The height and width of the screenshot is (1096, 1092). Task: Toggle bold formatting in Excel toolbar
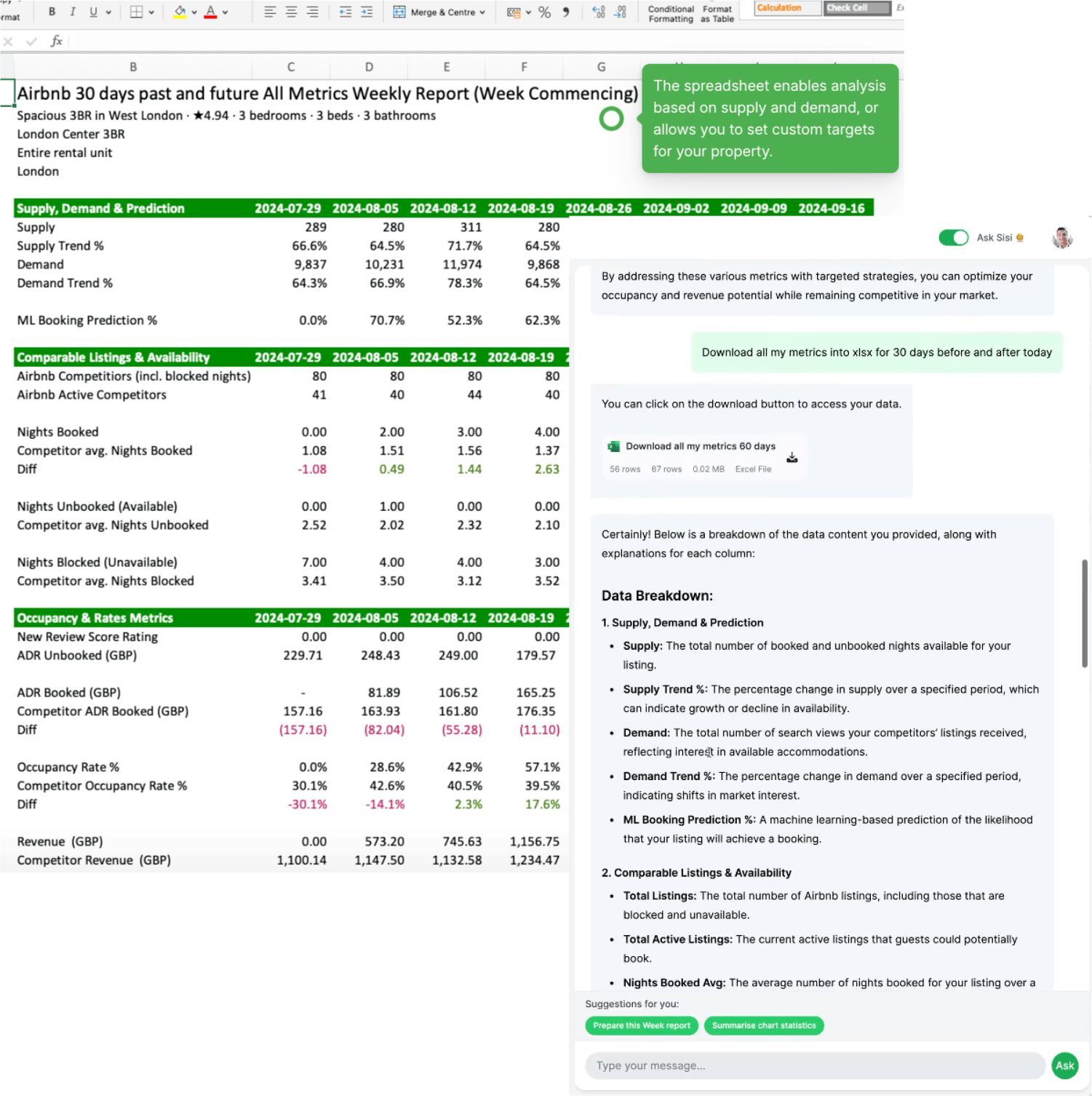[x=52, y=12]
